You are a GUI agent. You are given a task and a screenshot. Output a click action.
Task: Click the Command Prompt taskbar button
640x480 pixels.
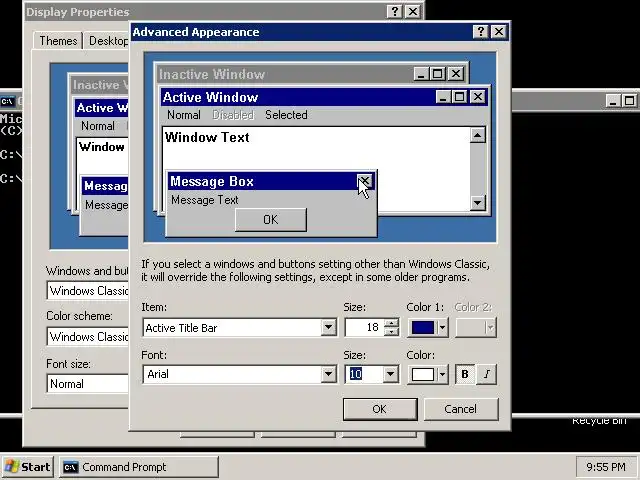coord(139,467)
